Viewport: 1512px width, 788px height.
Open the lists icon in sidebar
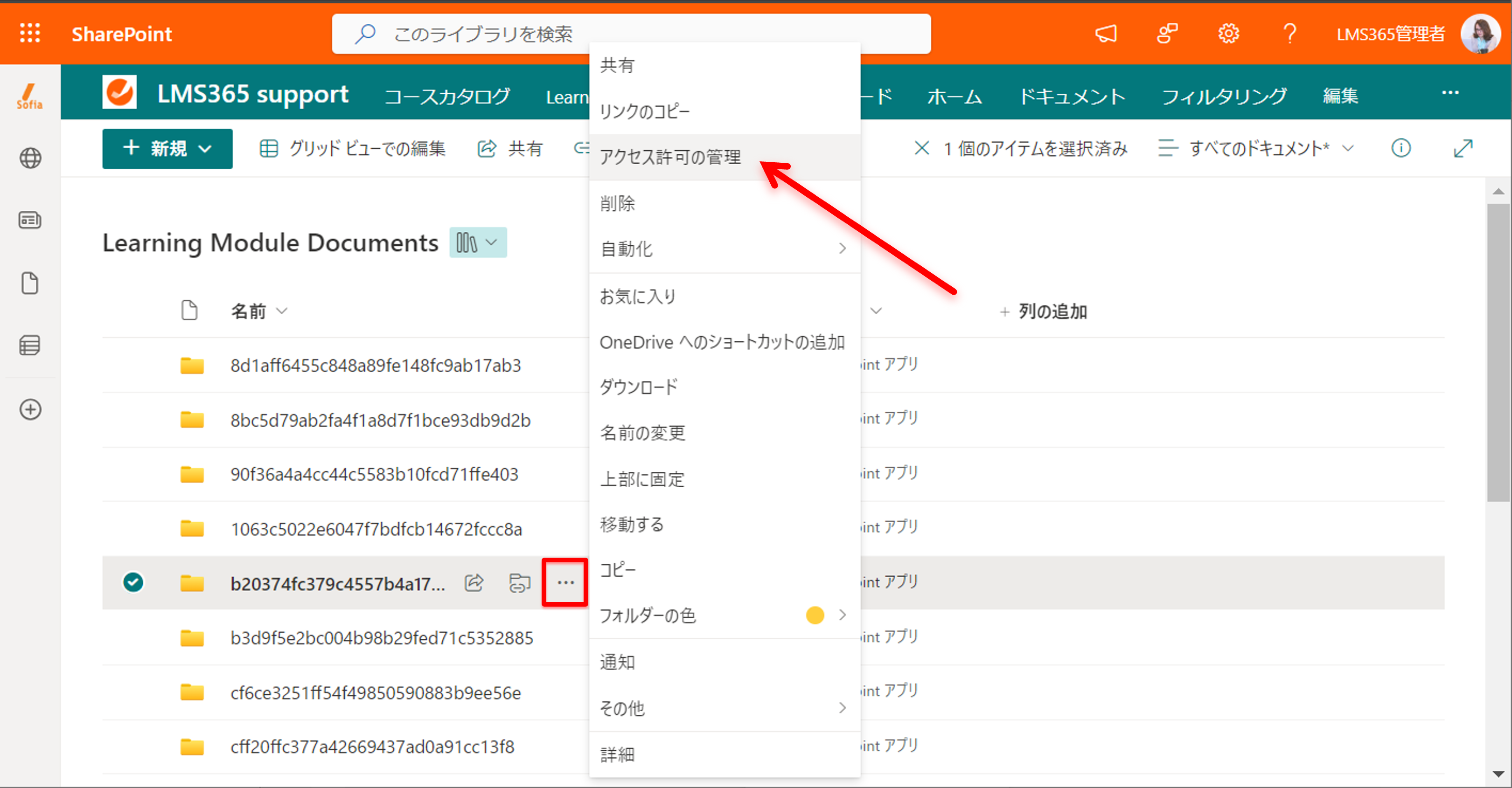pos(30,345)
